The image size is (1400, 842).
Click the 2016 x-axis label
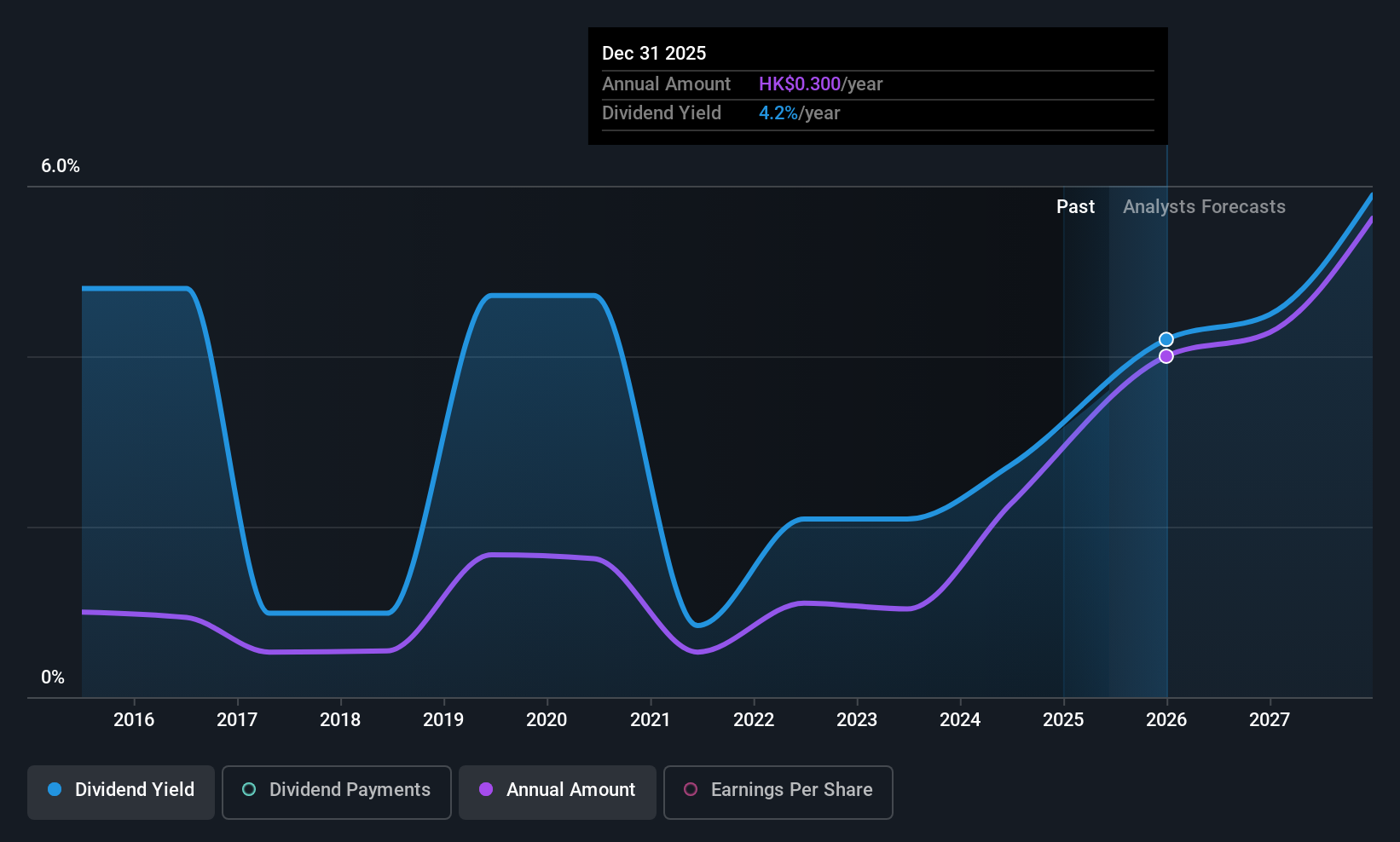pos(134,720)
